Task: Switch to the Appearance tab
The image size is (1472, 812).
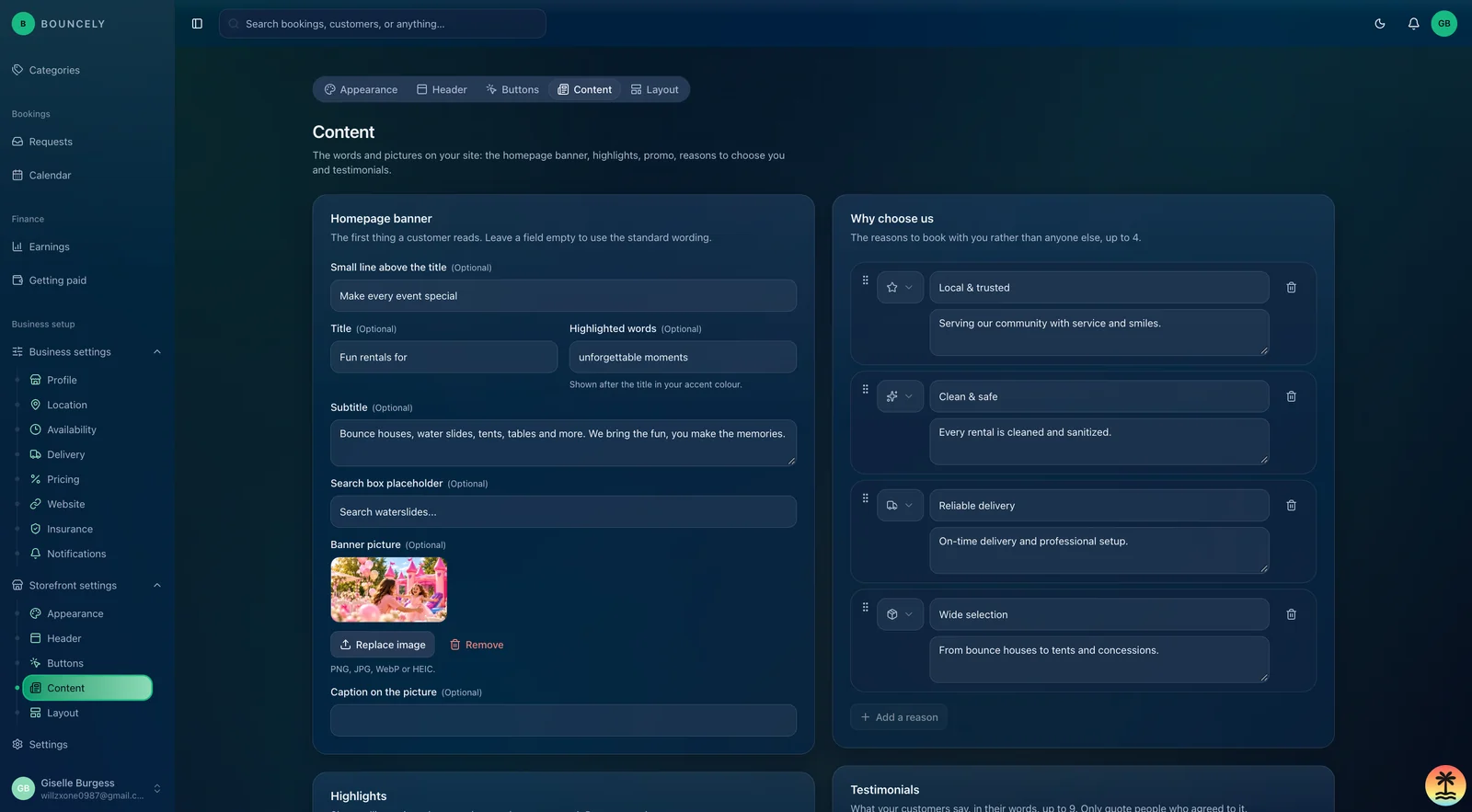Action: pyautogui.click(x=361, y=89)
